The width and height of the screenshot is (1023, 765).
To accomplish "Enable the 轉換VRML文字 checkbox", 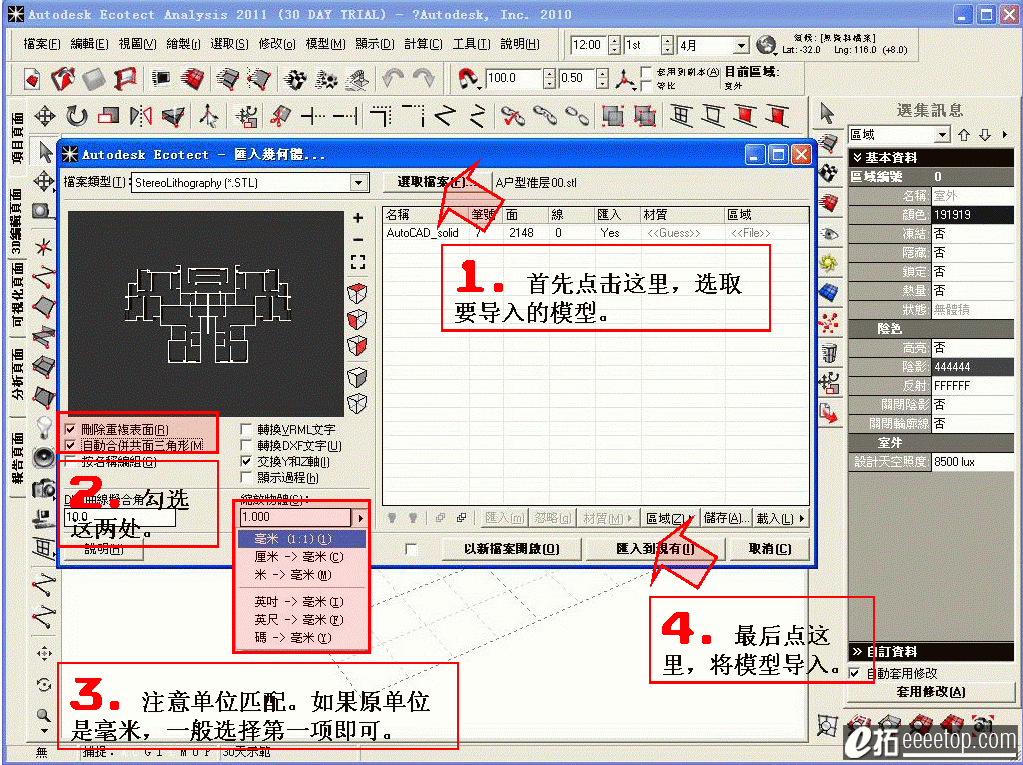I will pos(246,430).
